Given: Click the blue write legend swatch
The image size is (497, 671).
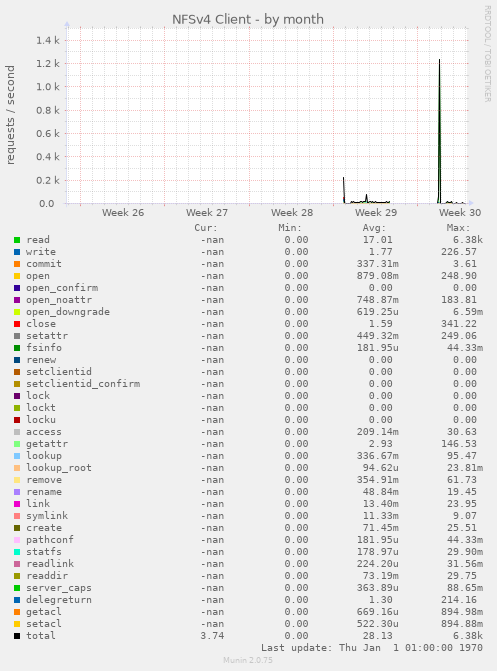Looking at the screenshot, I should (x=17, y=252).
